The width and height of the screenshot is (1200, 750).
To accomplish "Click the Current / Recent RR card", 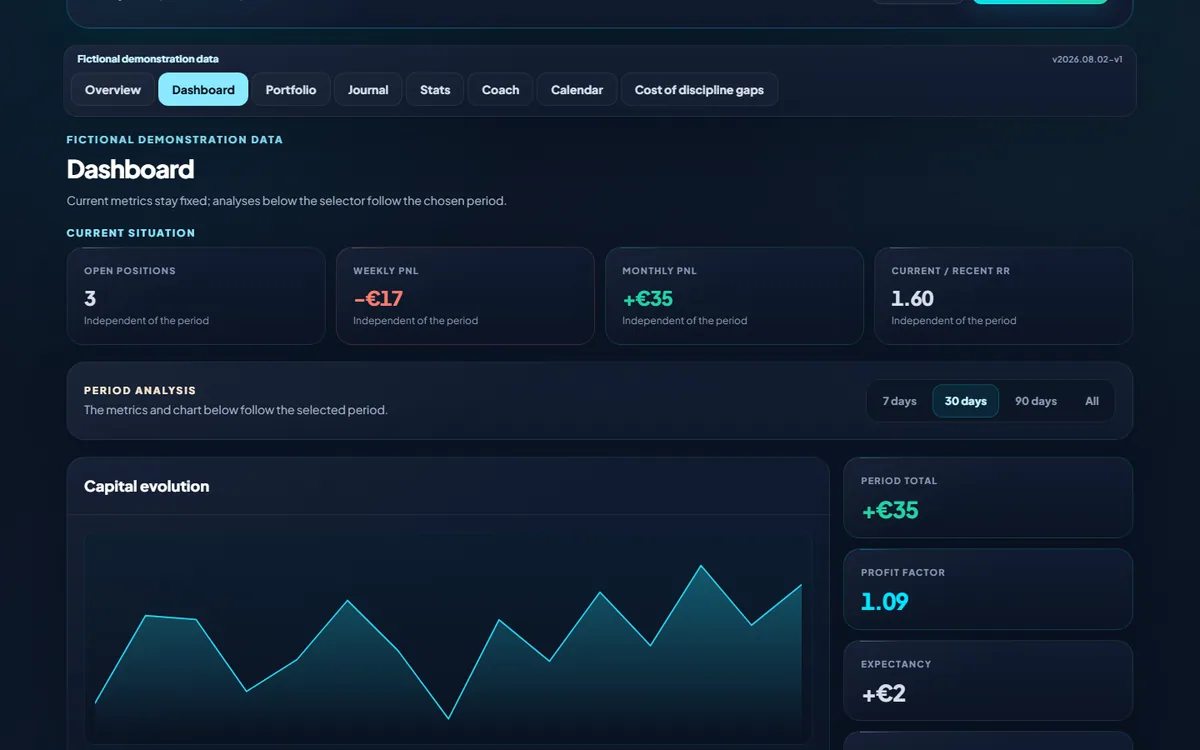I will click(x=1003, y=296).
